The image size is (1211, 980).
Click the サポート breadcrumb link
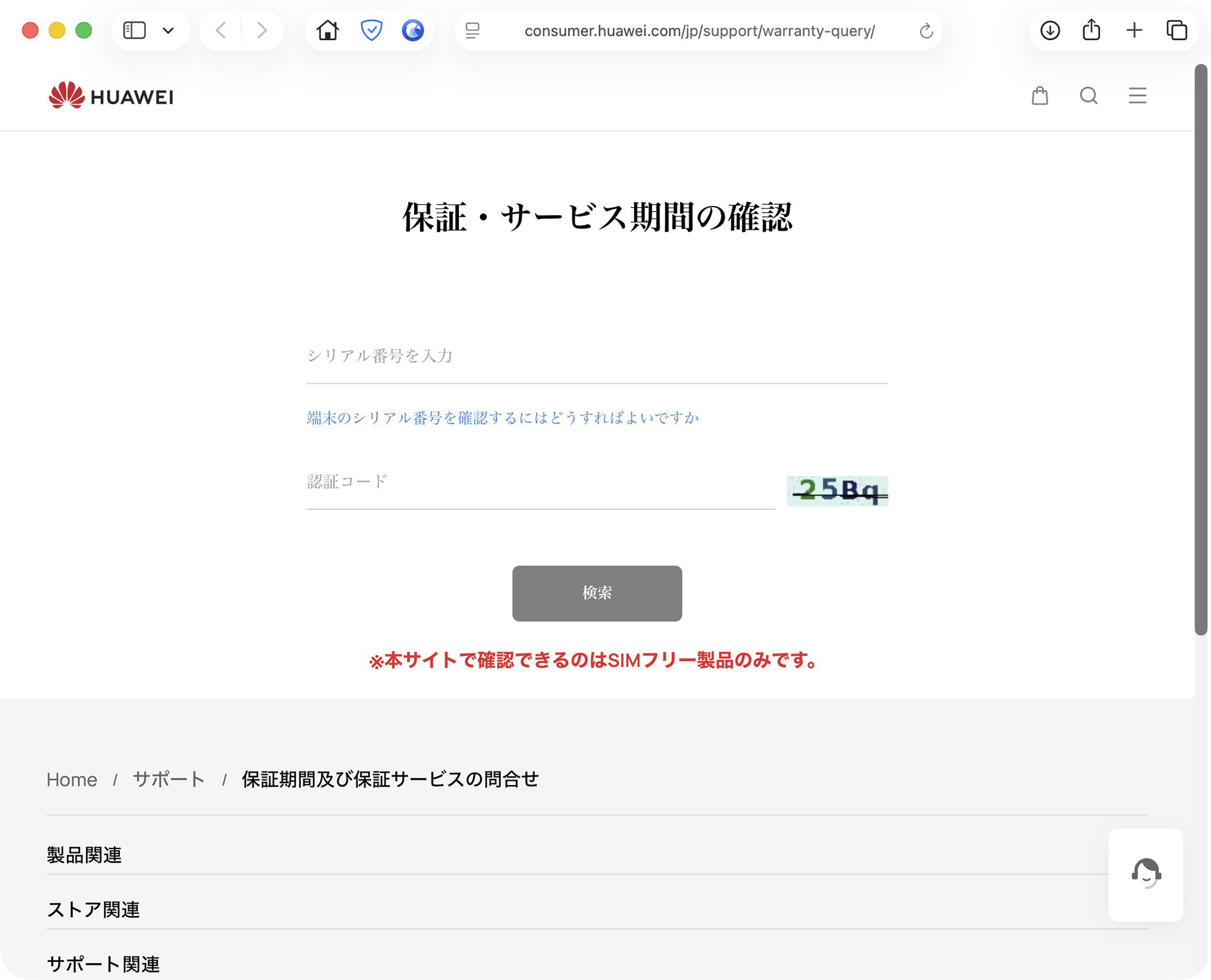tap(168, 779)
